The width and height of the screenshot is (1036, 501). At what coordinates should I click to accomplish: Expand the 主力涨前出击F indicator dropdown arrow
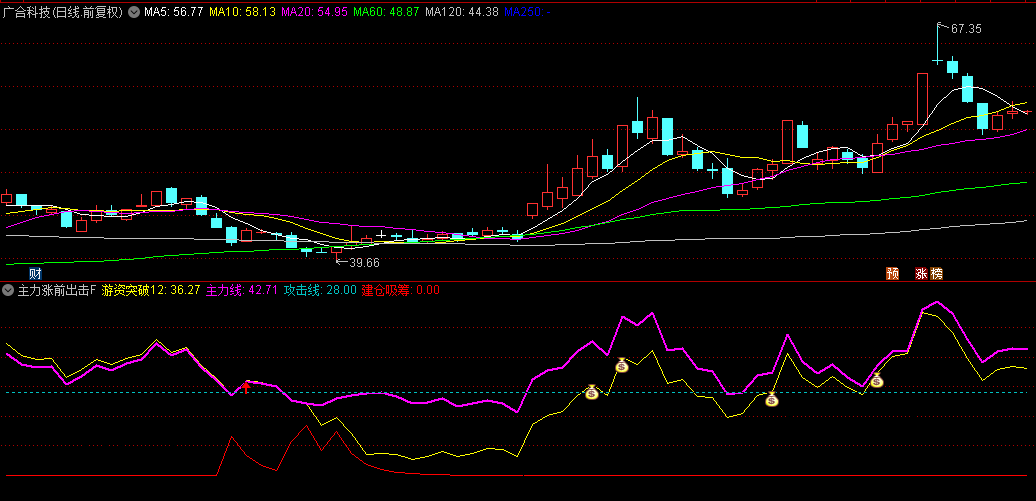9,289
